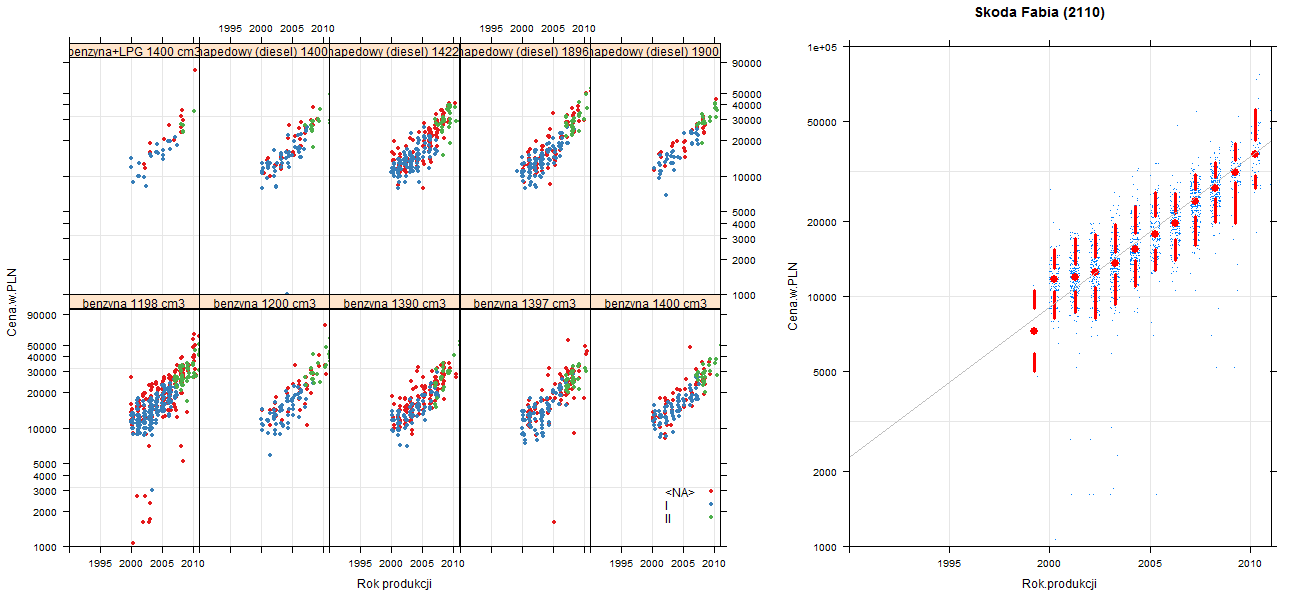1300x600 pixels.
Task: Click the blue legend dot for I
Action: click(x=710, y=504)
